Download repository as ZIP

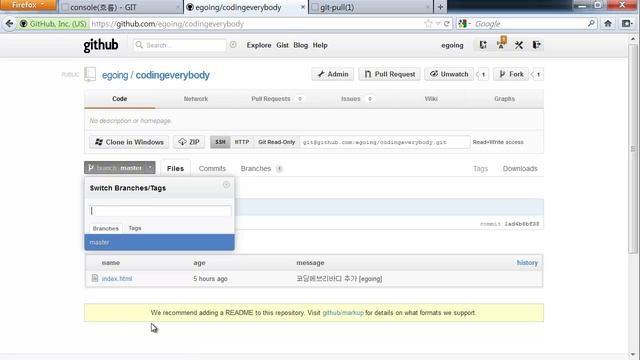pos(189,142)
